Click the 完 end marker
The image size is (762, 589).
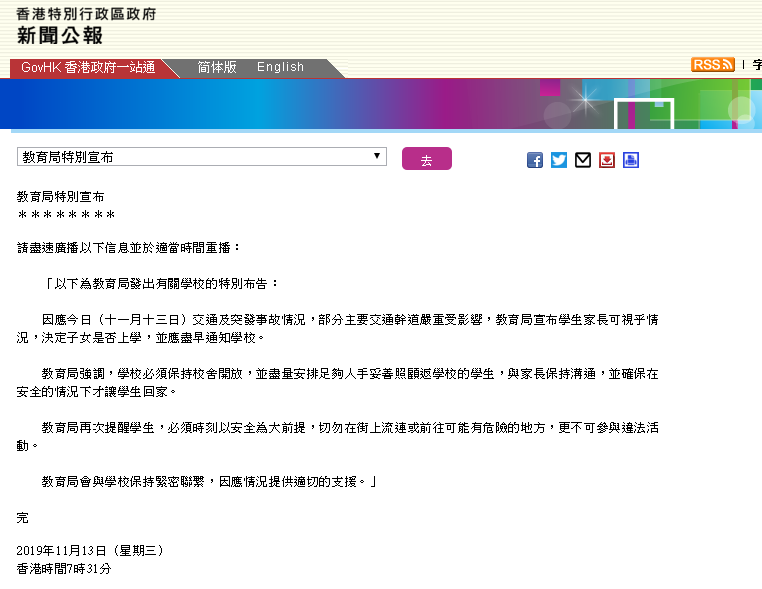coord(22,518)
